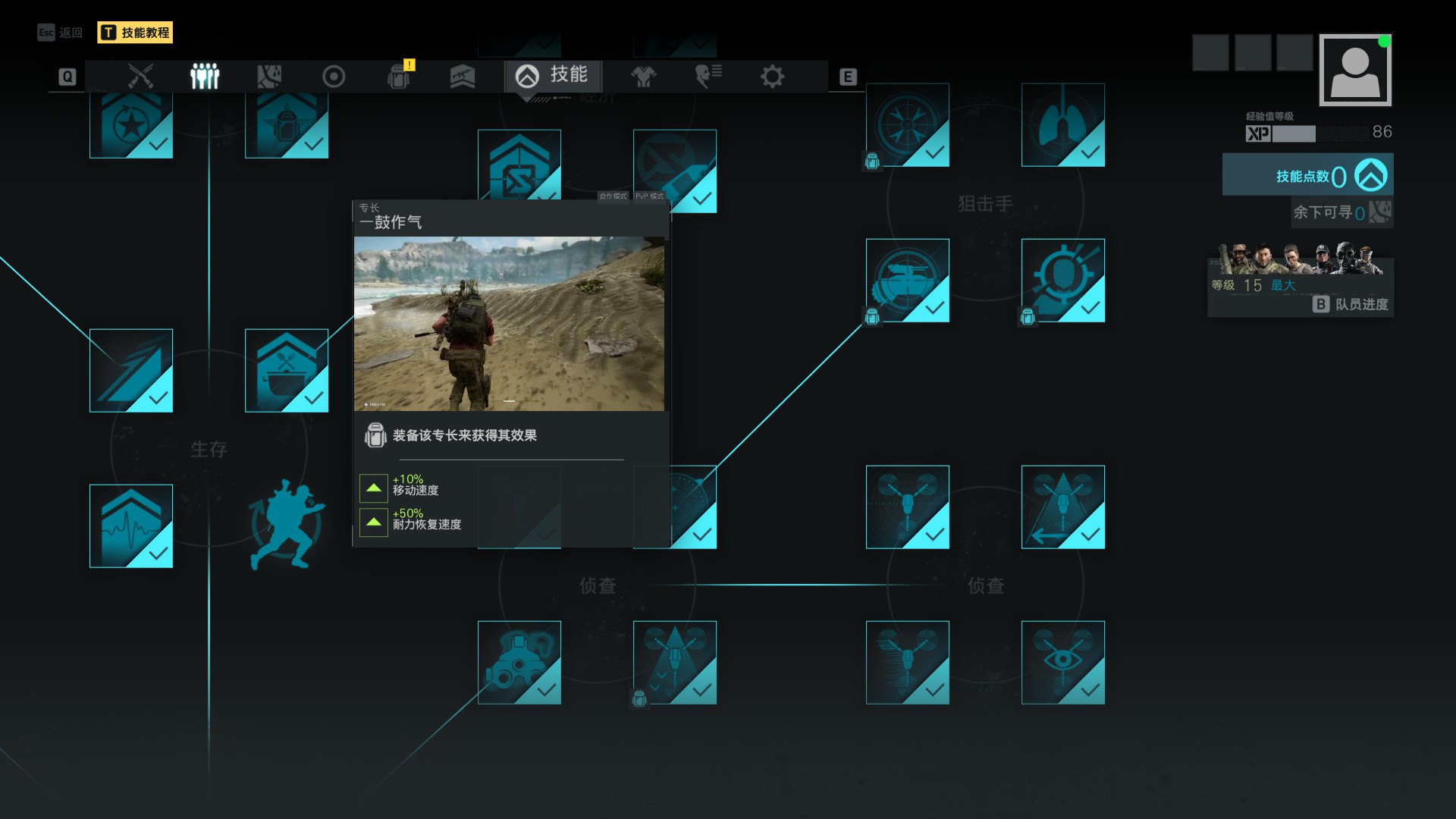Open the backpack tab with alert badge
This screenshot has height=819, width=1456.
(398, 77)
